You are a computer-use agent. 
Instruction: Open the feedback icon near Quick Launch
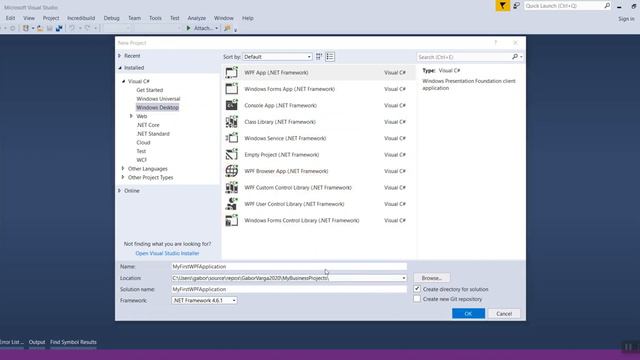[x=516, y=6]
